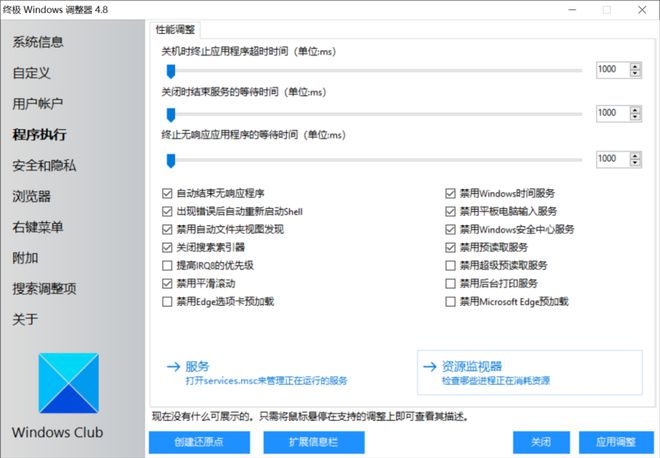Go to the 用户帐户 section
660x458 pixels.
coord(38,104)
